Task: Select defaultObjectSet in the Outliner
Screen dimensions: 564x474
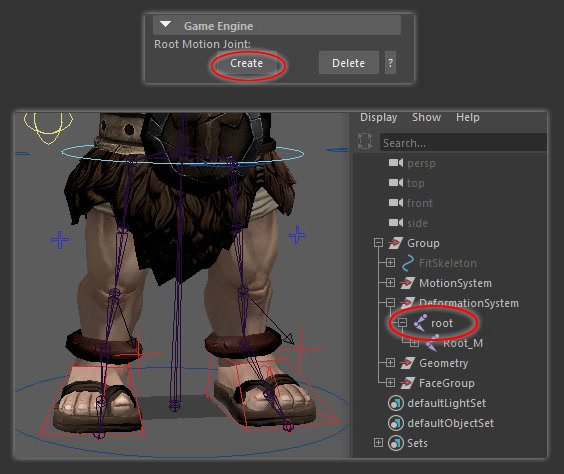Action: pyautogui.click(x=451, y=423)
